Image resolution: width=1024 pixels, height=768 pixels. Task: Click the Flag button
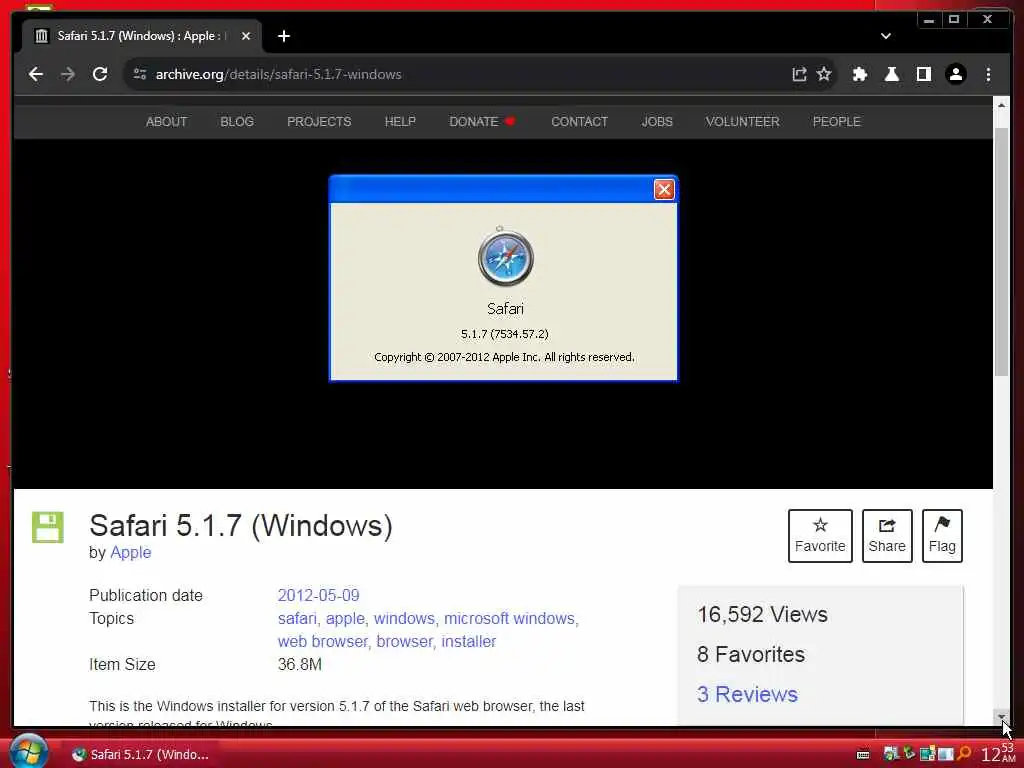pyautogui.click(x=942, y=536)
